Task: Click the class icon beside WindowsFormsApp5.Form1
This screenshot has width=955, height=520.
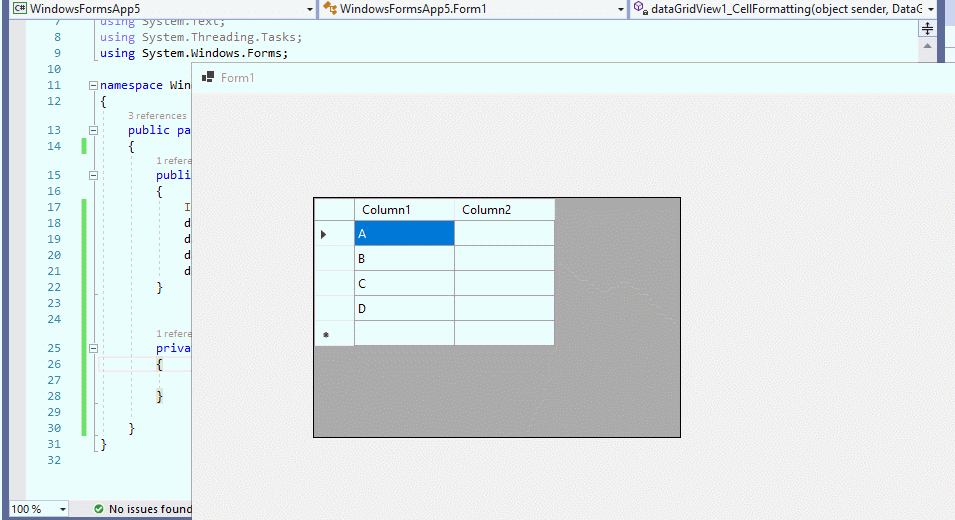Action: coord(329,8)
